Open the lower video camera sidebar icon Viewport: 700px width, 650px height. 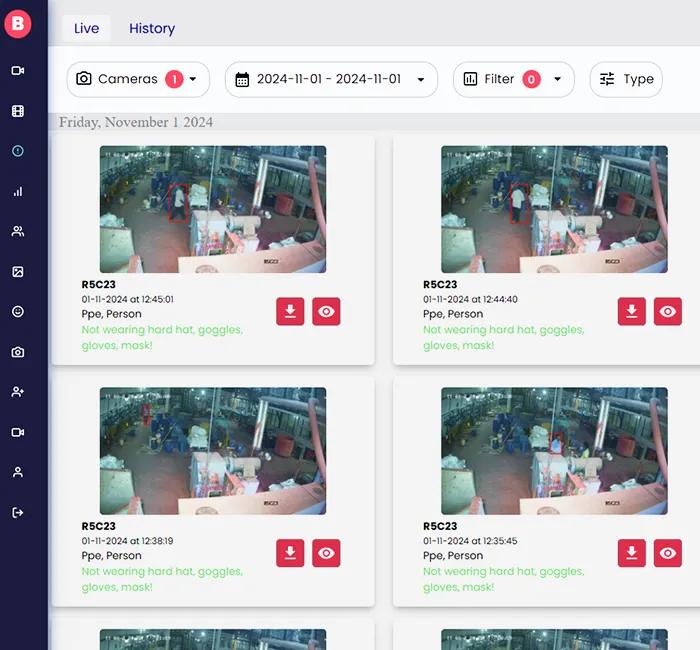pyautogui.click(x=18, y=432)
